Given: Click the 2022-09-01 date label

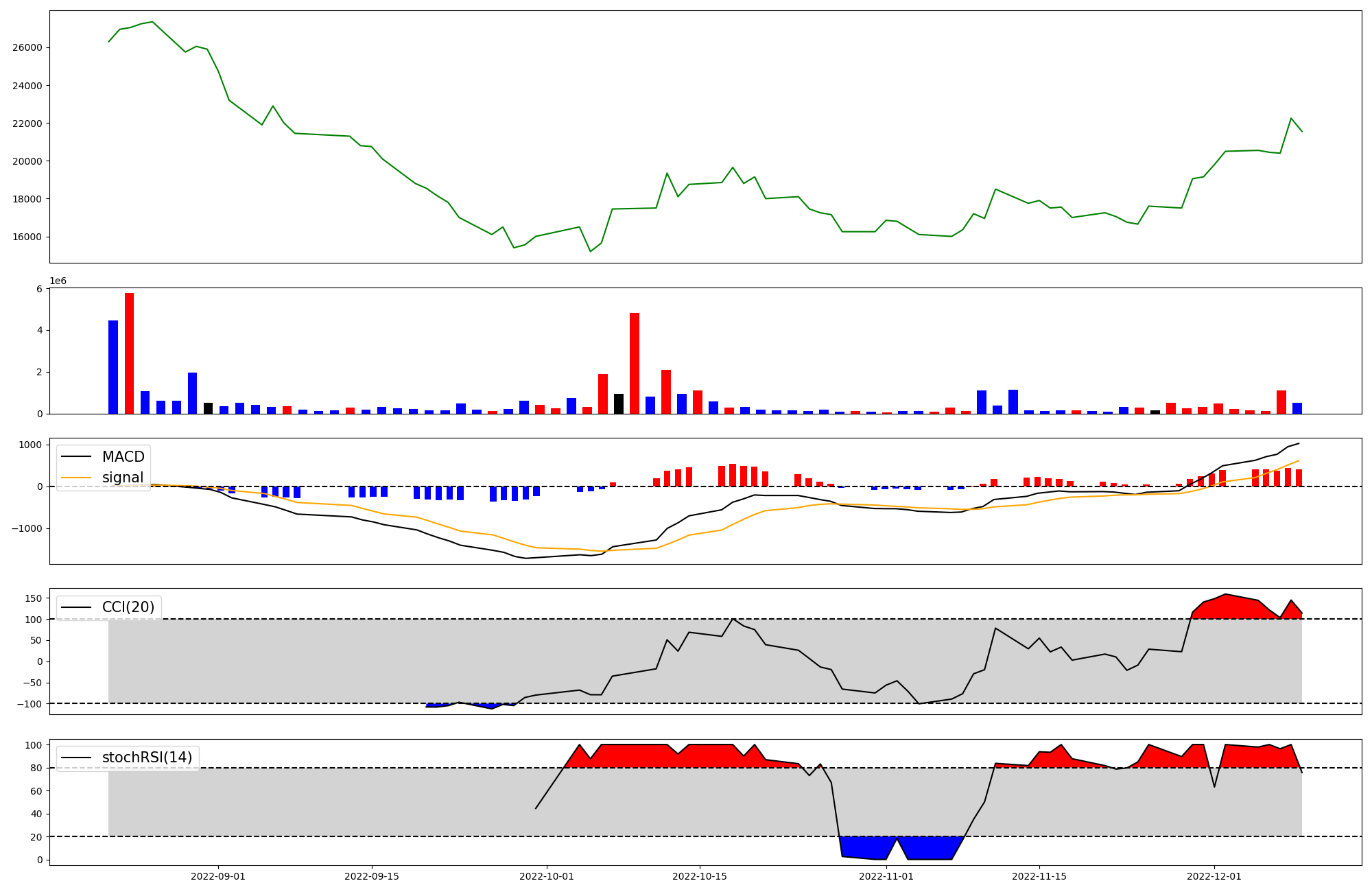Looking at the screenshot, I should 218,876.
